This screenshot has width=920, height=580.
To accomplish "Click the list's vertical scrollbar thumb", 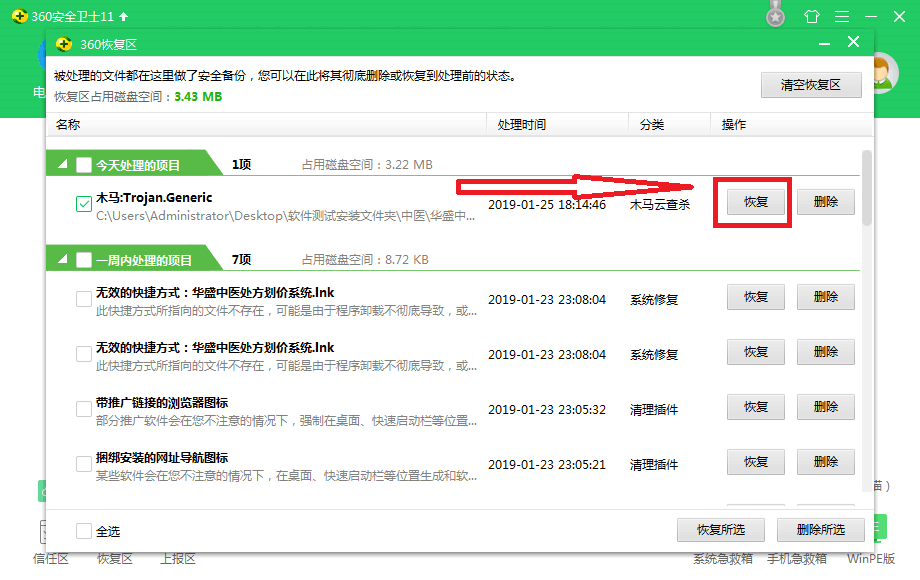I will (x=867, y=188).
